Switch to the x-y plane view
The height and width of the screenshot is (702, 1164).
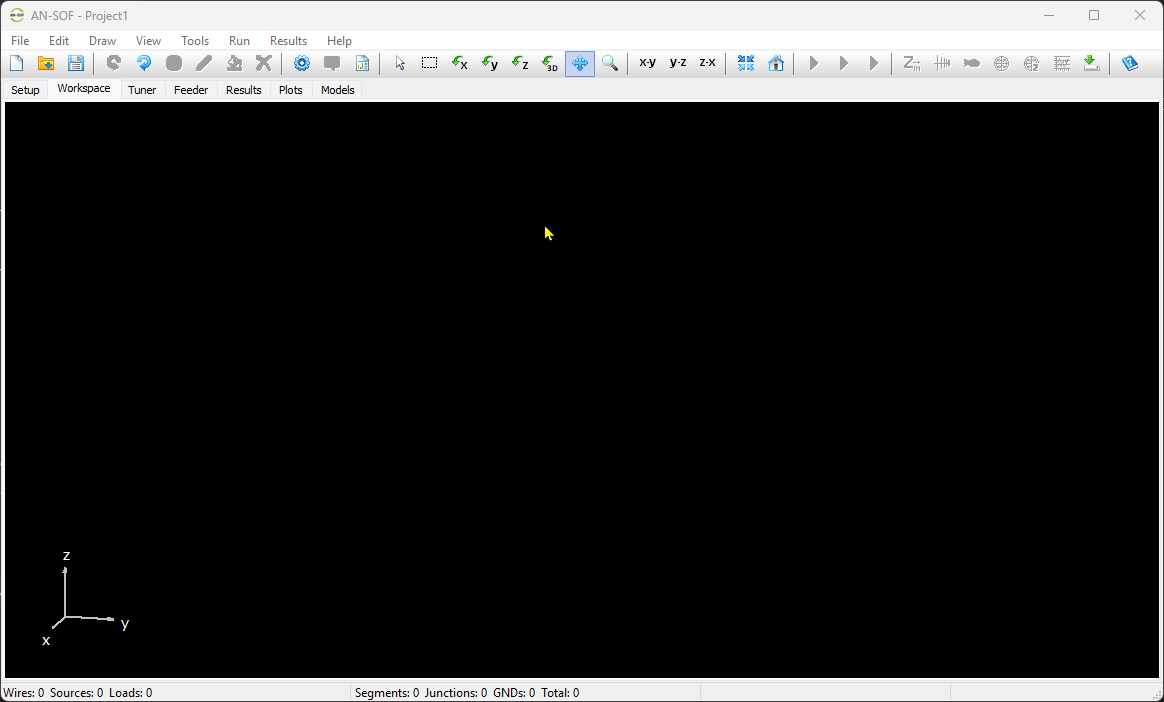(x=647, y=63)
